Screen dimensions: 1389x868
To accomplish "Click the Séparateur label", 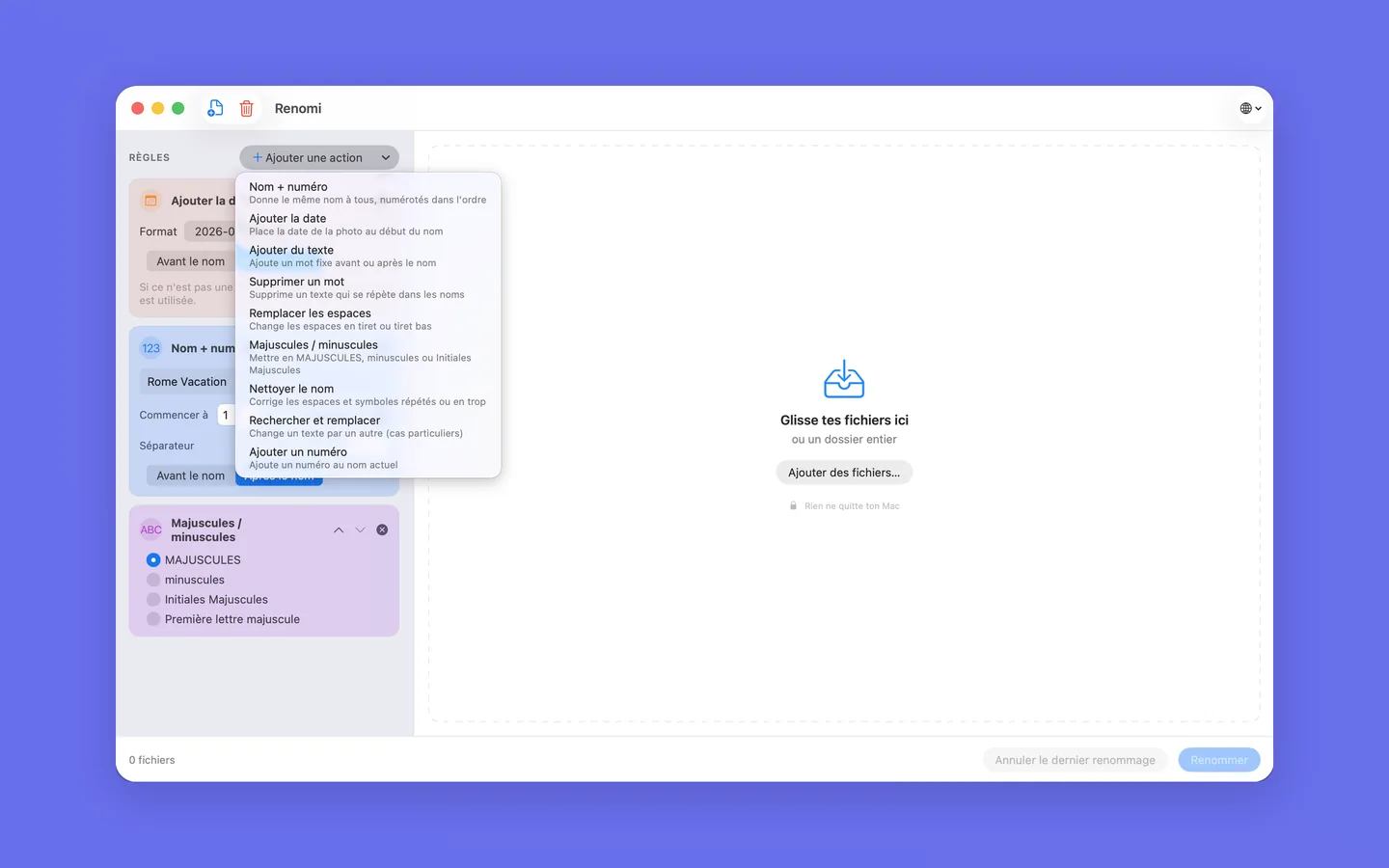I will point(167,446).
